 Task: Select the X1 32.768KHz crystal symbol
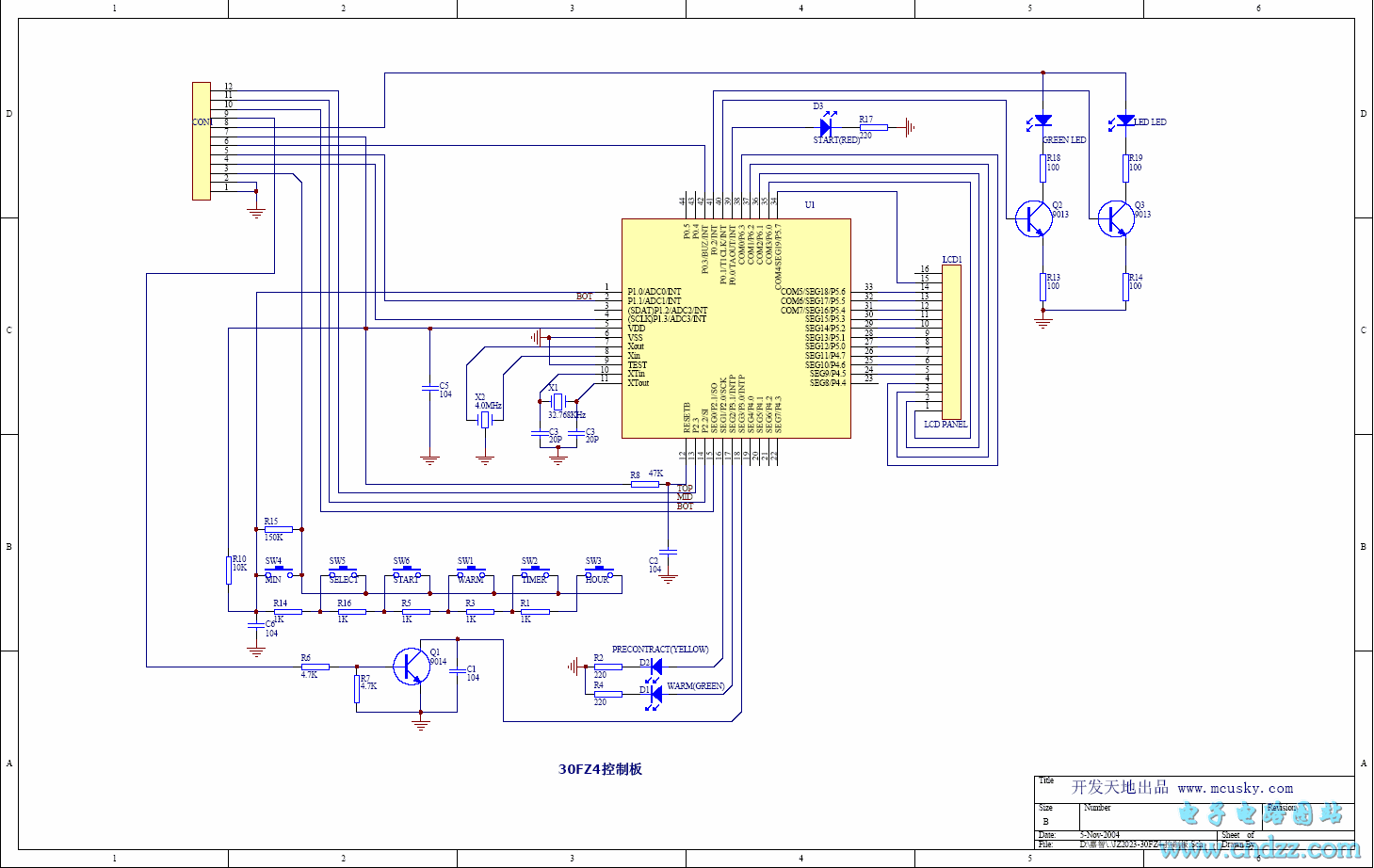coord(558,402)
